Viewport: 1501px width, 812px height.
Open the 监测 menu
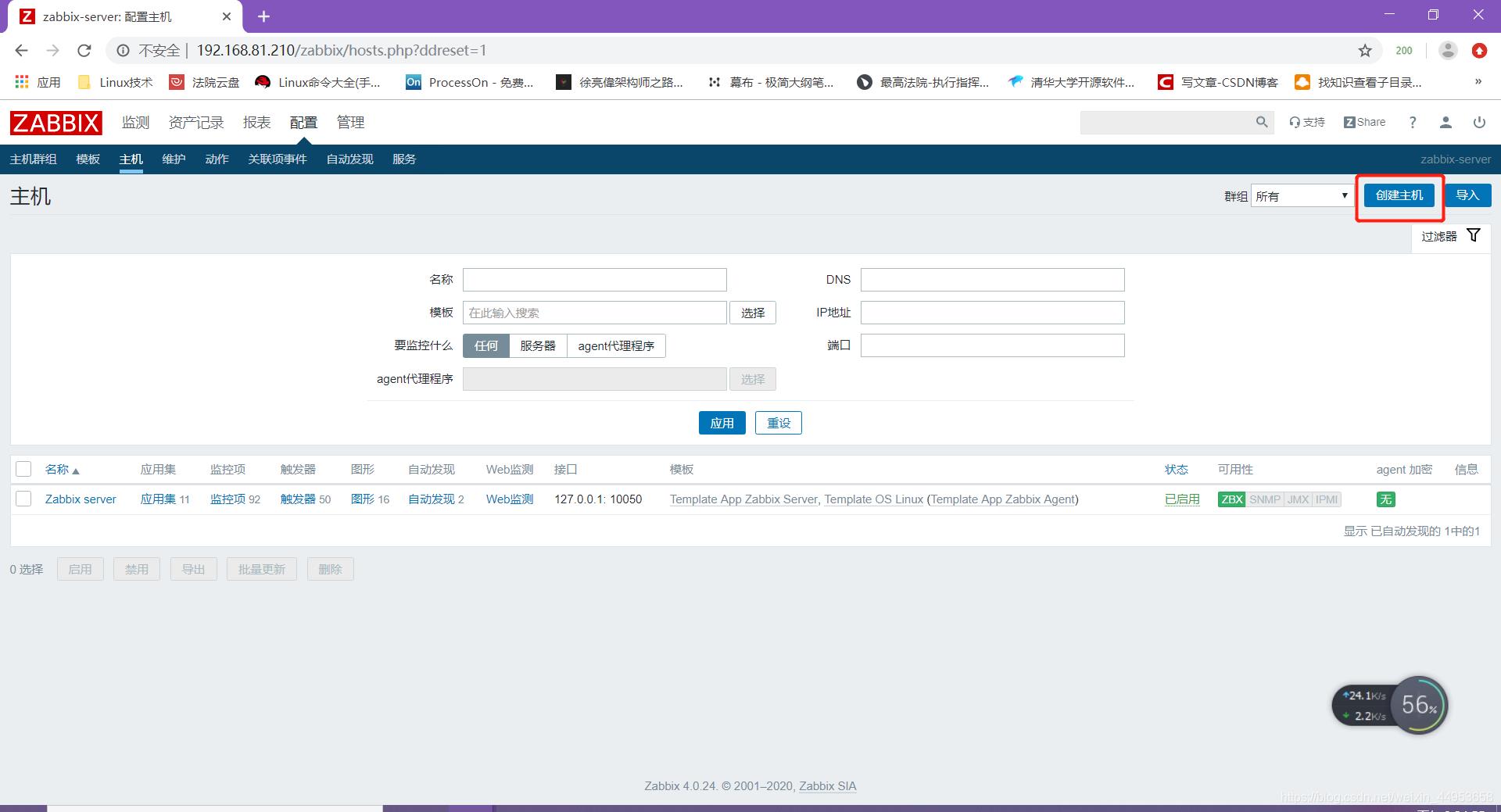click(135, 123)
